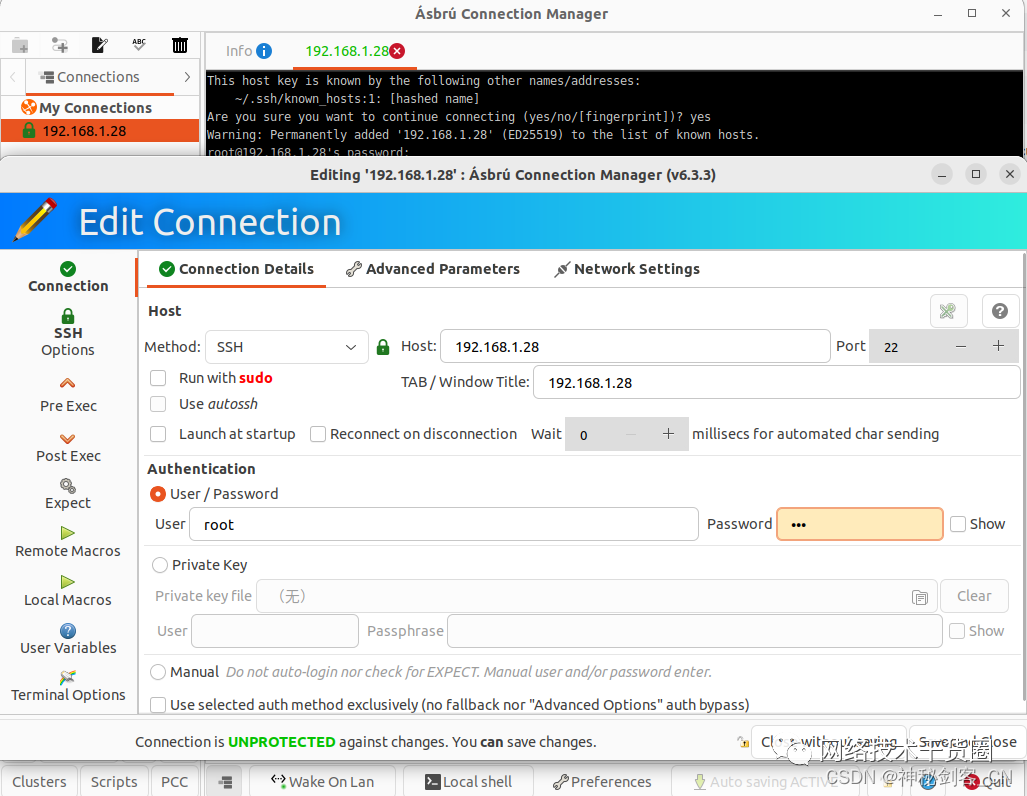Click the delete trash icon in toolbar
Screen dimensions: 1027x796
(x=179, y=45)
